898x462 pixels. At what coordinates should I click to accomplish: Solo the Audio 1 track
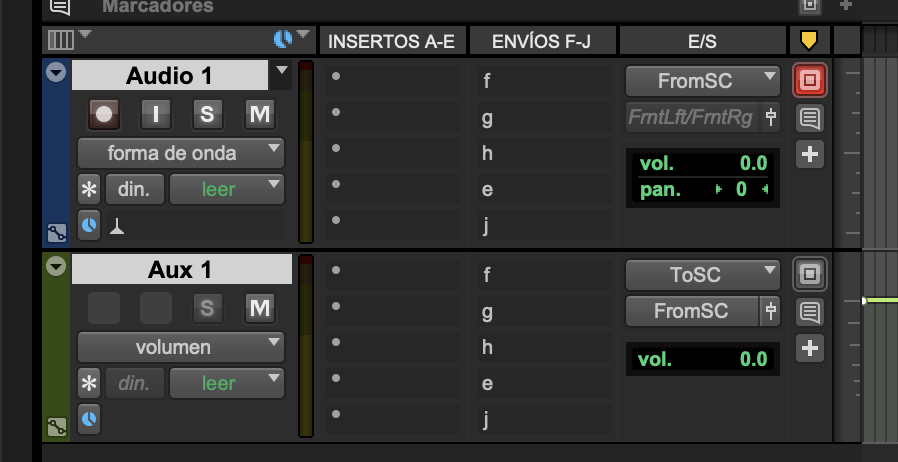click(207, 114)
